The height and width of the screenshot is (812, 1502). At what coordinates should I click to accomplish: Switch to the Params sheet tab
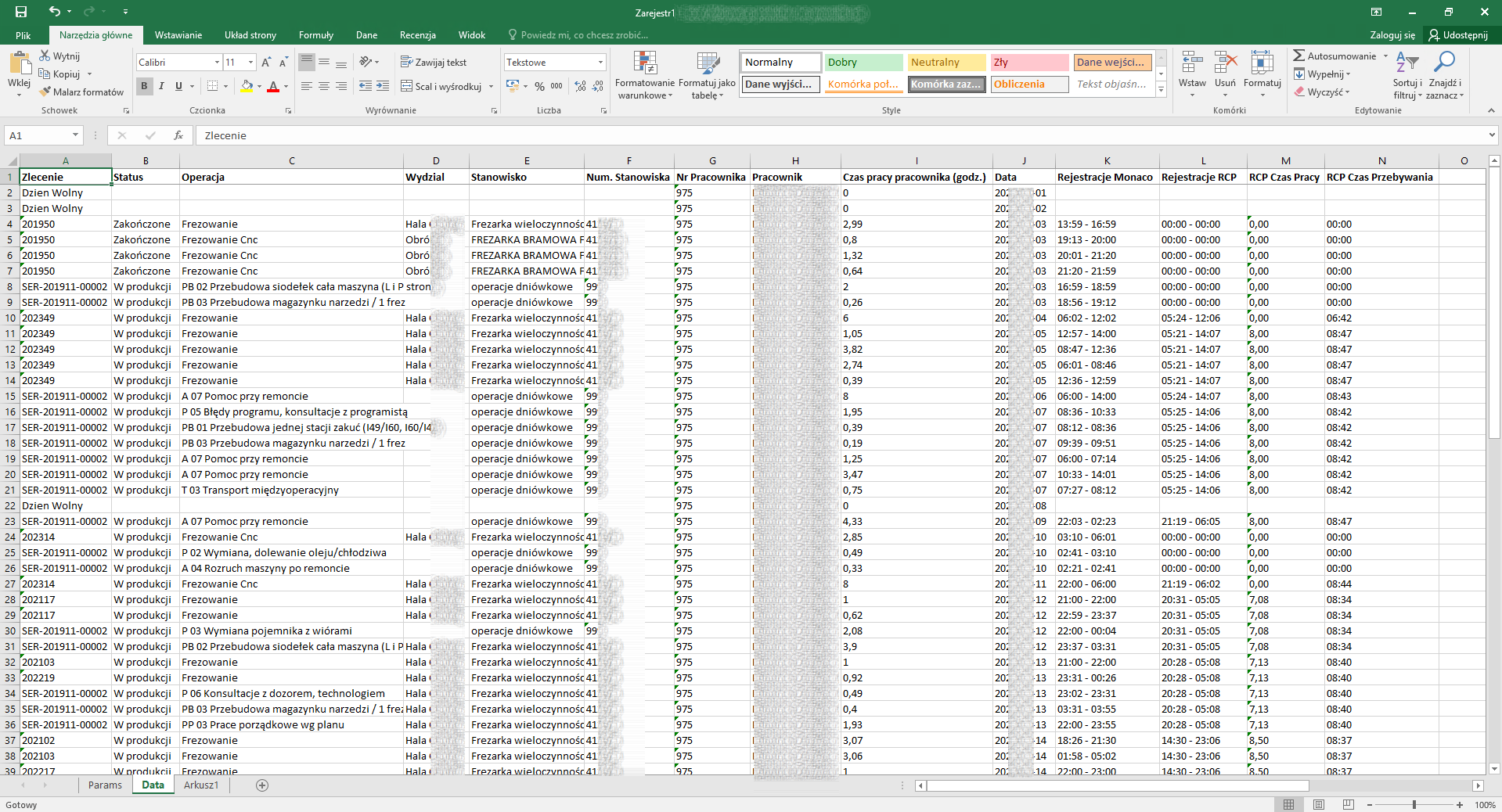point(105,785)
